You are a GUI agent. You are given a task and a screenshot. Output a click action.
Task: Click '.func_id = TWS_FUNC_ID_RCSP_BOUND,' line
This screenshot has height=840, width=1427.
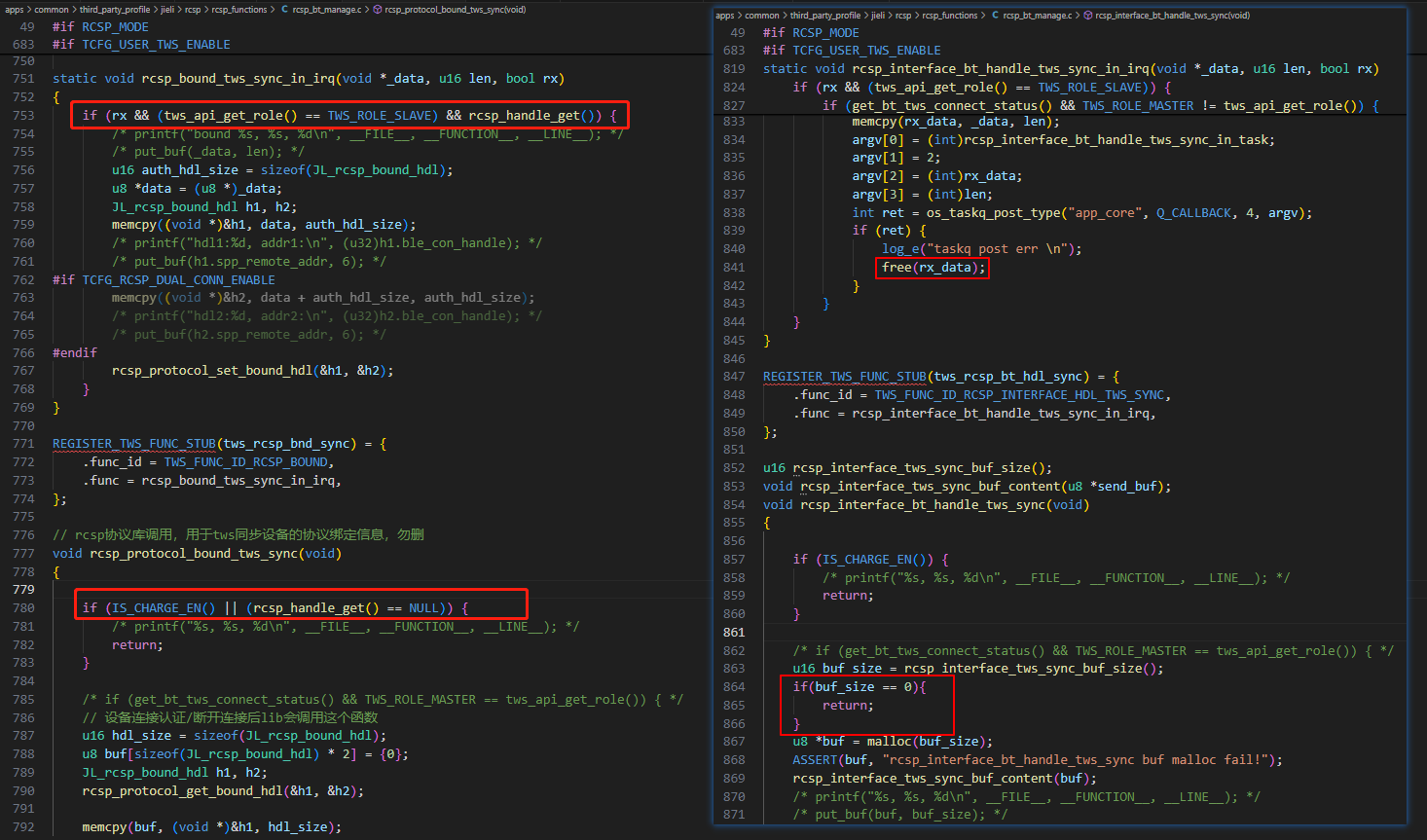[x=208, y=461]
